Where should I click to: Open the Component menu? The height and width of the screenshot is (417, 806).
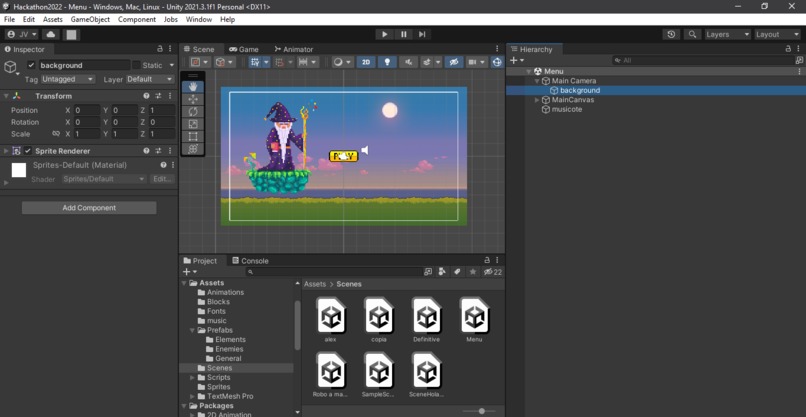[137, 20]
